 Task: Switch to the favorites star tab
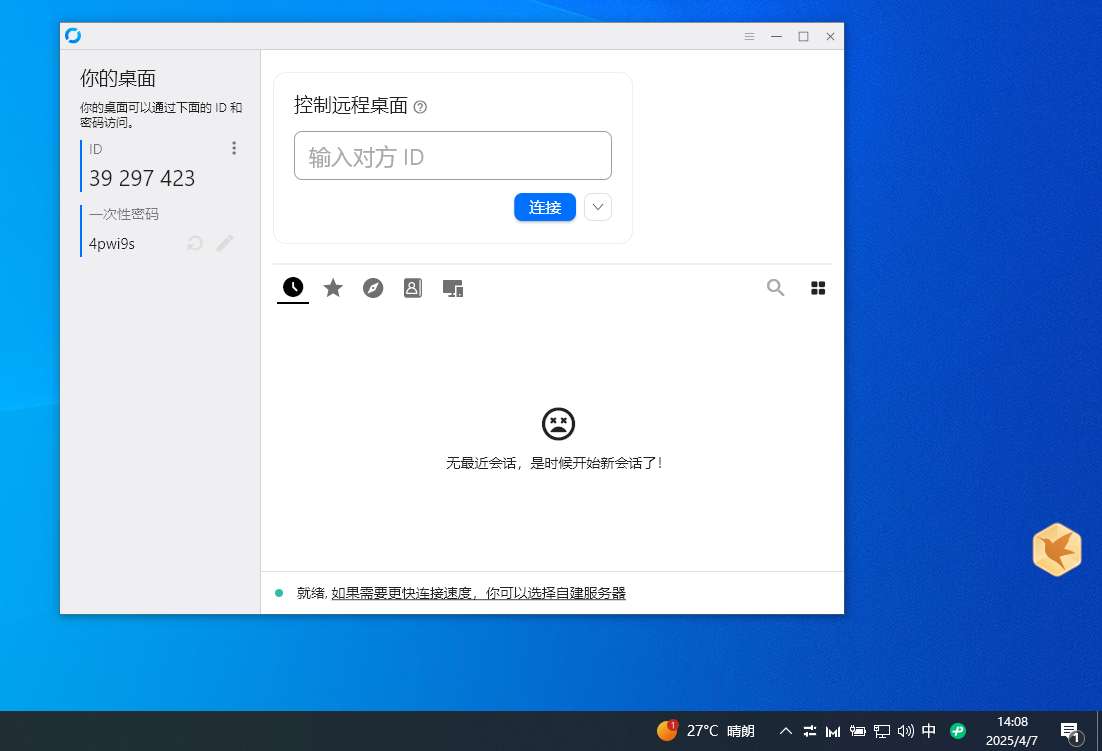click(x=333, y=288)
